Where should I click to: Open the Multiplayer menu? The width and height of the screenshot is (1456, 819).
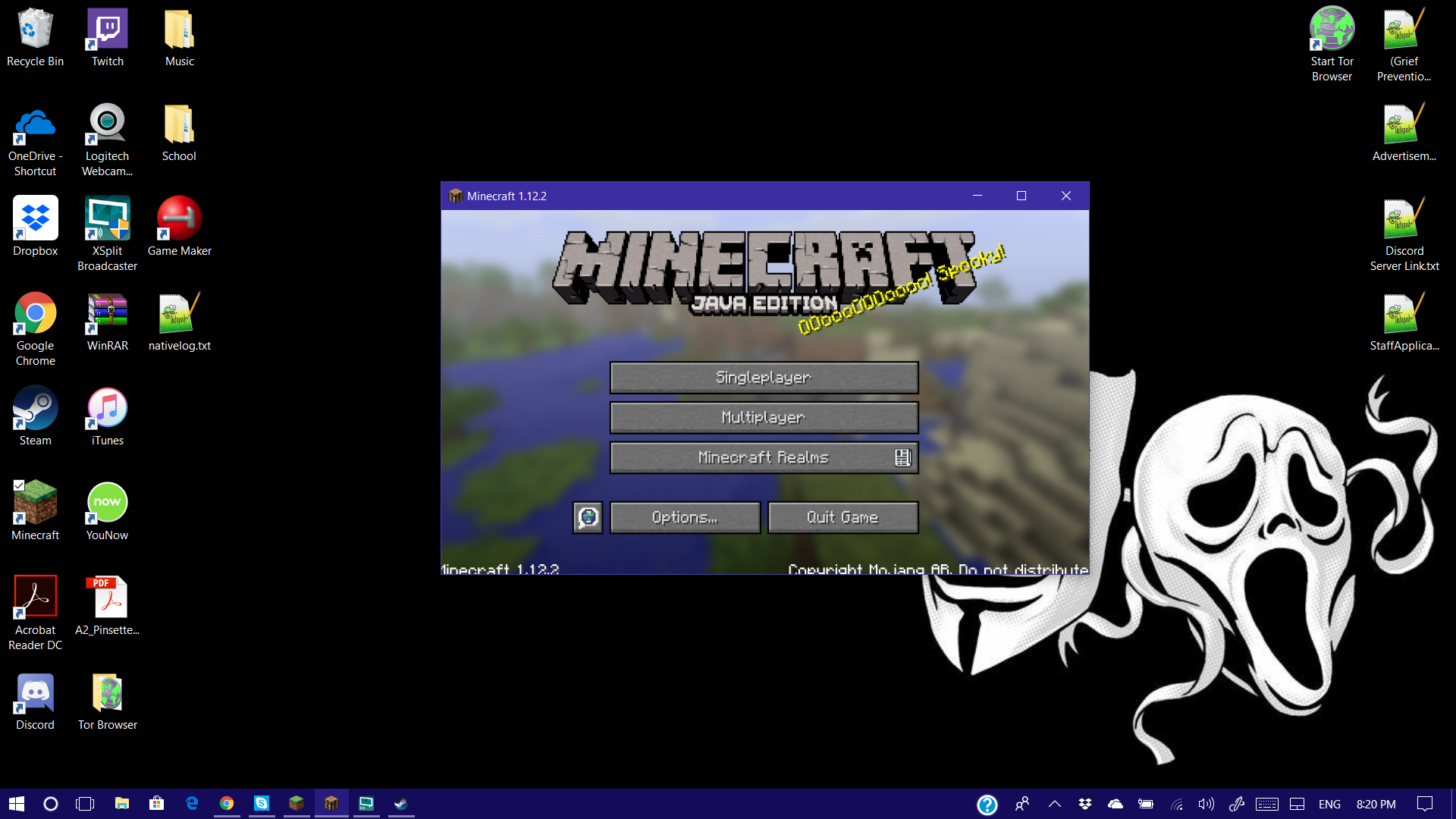click(x=764, y=418)
